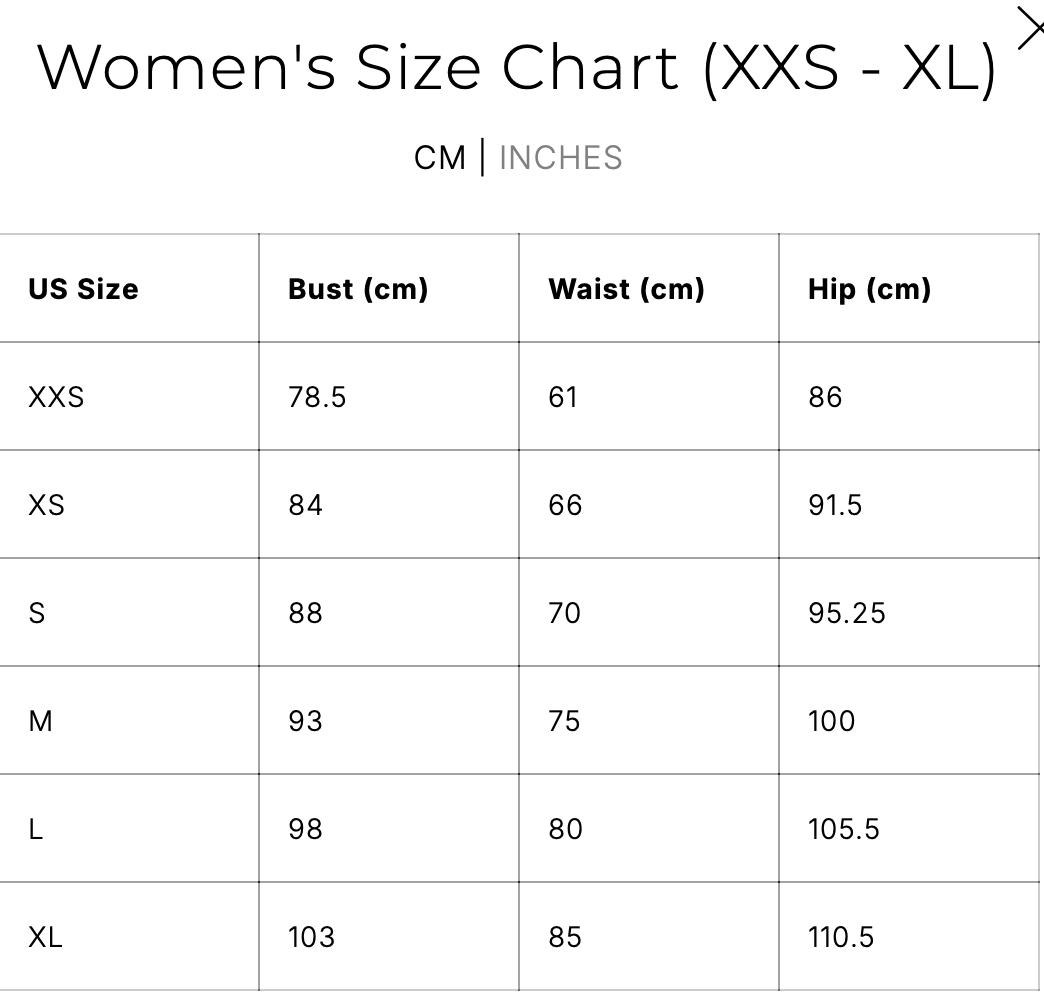Select the CM unit option
The height and width of the screenshot is (1006, 1044).
tap(440, 158)
